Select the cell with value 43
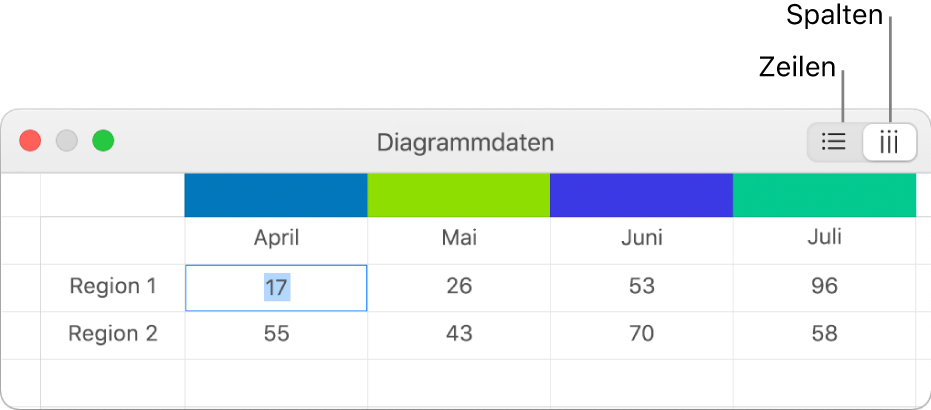This screenshot has height=410, width=931. [459, 334]
